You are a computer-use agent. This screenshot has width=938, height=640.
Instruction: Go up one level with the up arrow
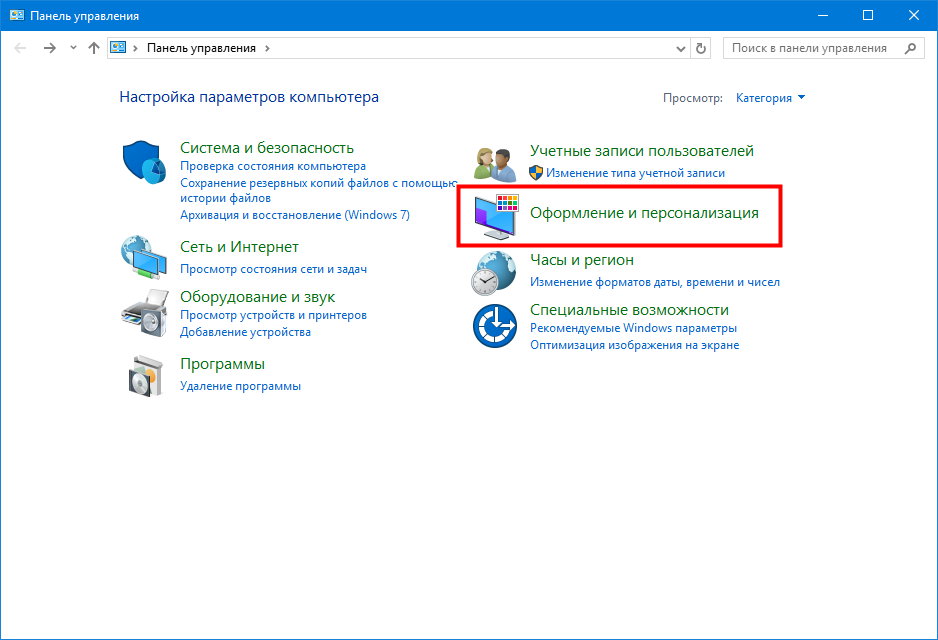pyautogui.click(x=93, y=48)
